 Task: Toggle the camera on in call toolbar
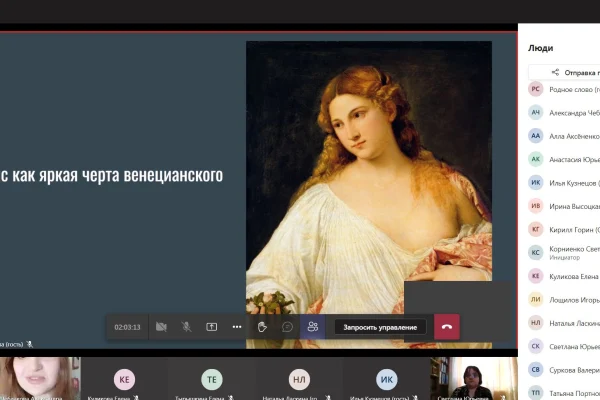(x=161, y=326)
